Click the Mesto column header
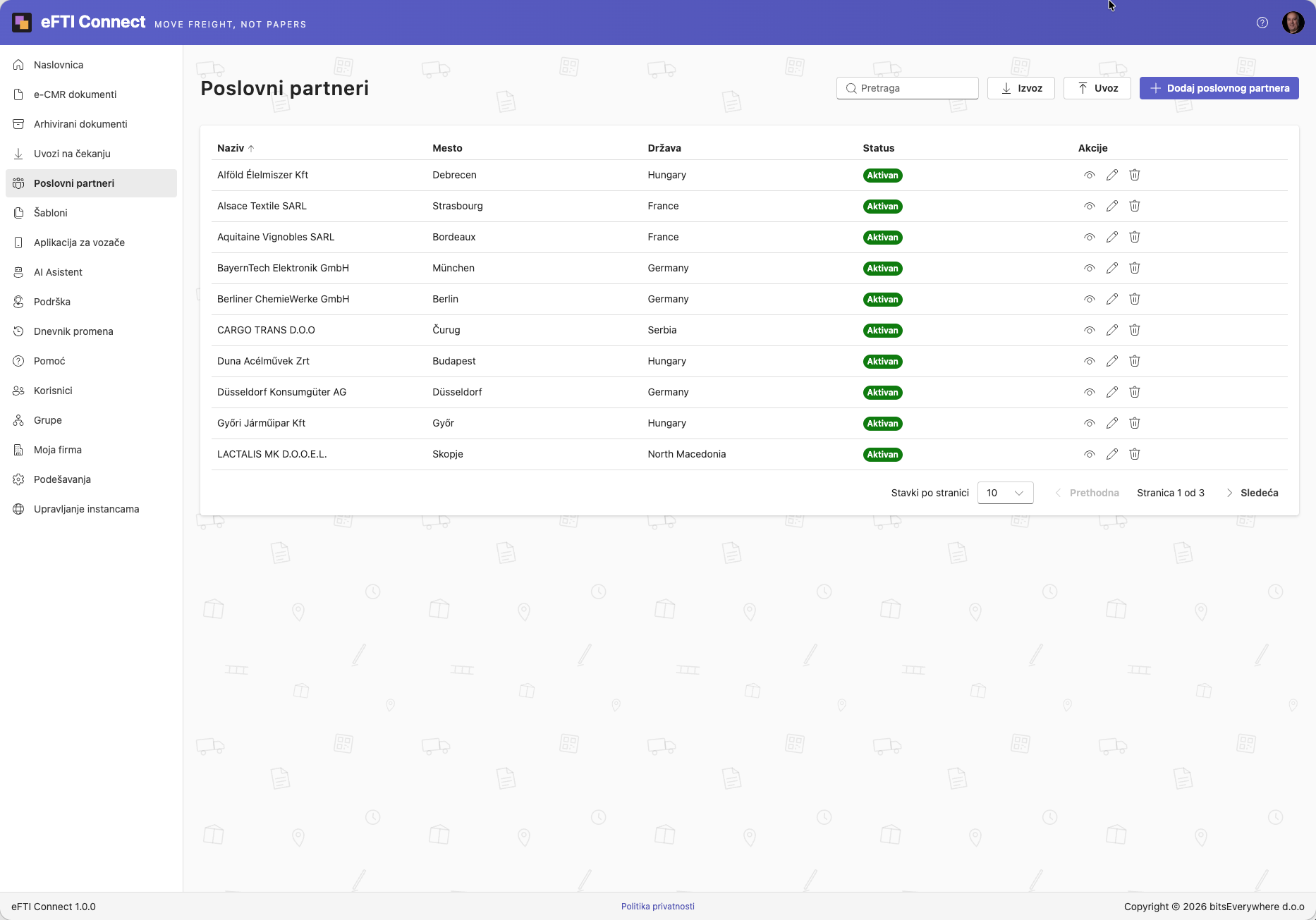Viewport: 1316px width, 920px height. [447, 148]
